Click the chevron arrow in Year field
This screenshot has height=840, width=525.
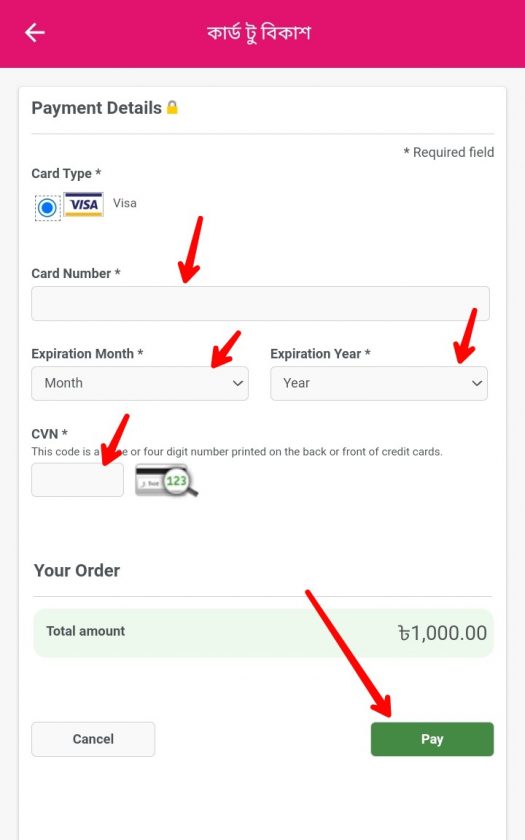pyautogui.click(x=477, y=383)
